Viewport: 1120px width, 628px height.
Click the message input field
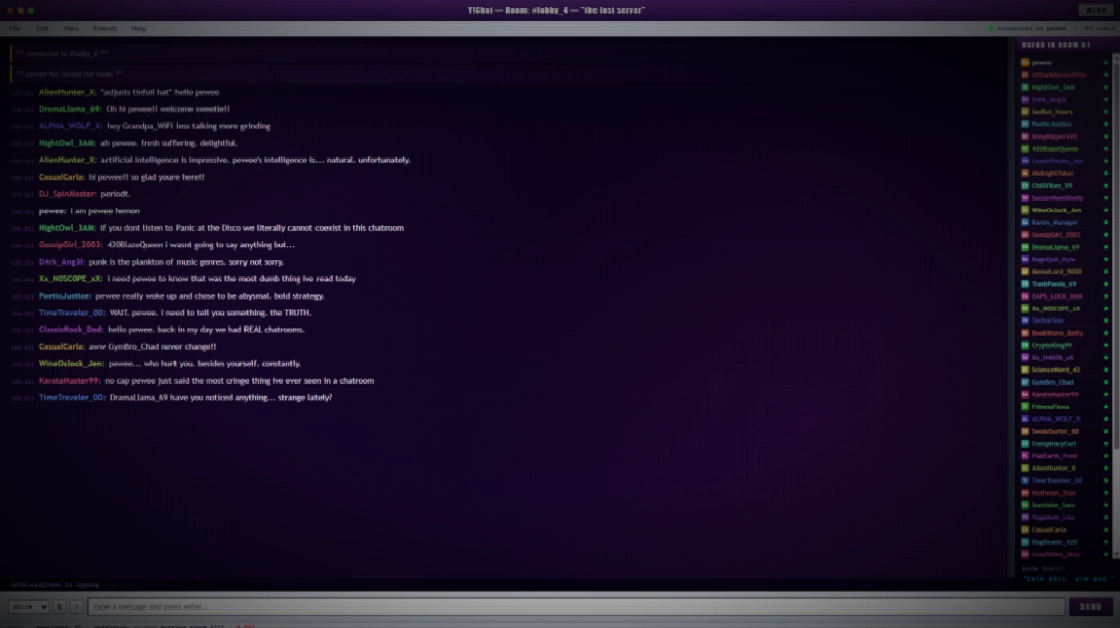tap(576, 607)
